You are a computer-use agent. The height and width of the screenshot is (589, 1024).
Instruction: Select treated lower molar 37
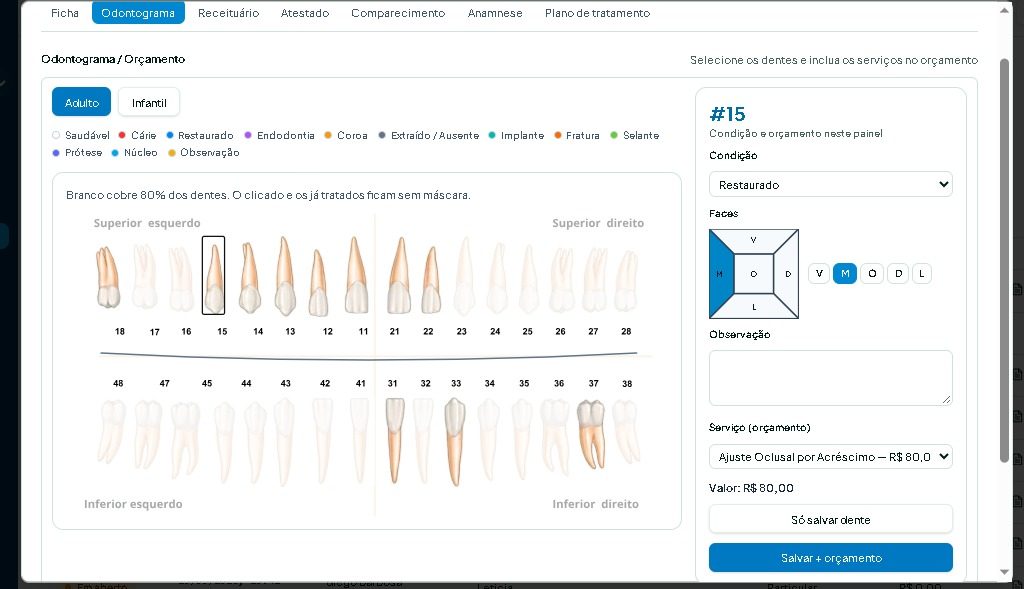(x=591, y=434)
